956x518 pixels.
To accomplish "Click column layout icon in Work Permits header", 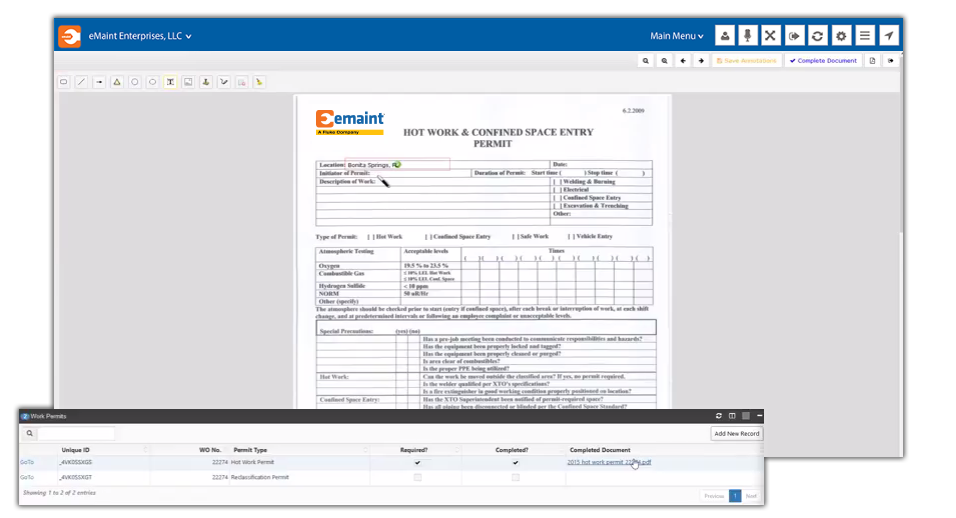I will (732, 416).
